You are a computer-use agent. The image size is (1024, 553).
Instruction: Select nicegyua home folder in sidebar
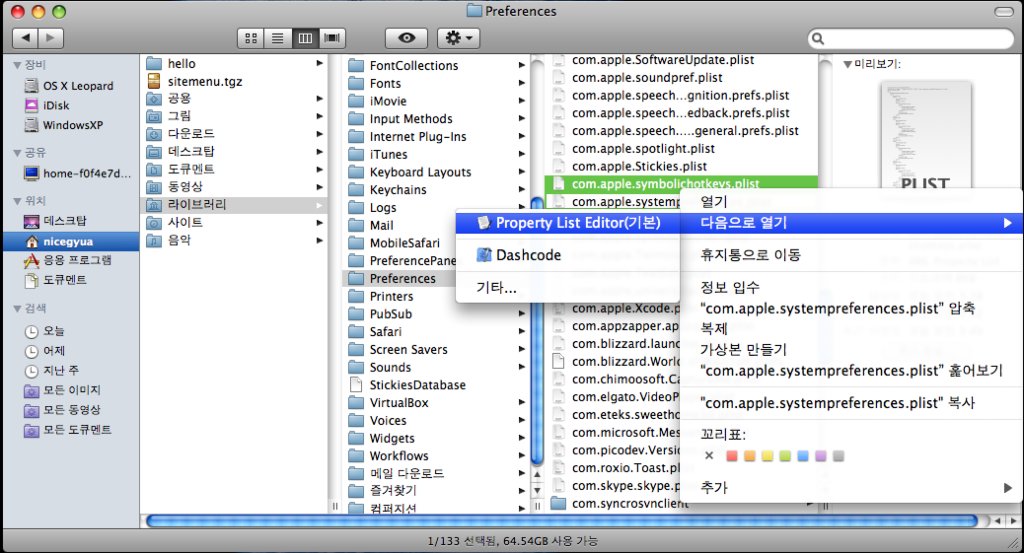coord(71,242)
